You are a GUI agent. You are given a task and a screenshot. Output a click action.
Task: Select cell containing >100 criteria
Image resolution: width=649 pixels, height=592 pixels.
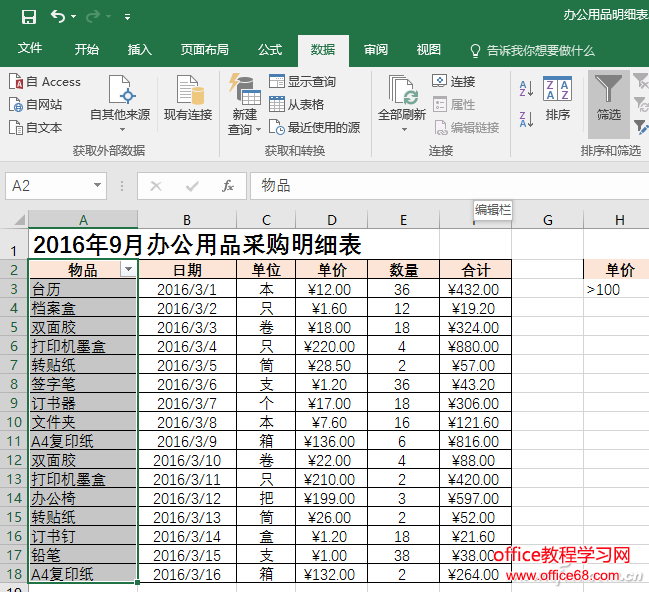[x=614, y=290]
